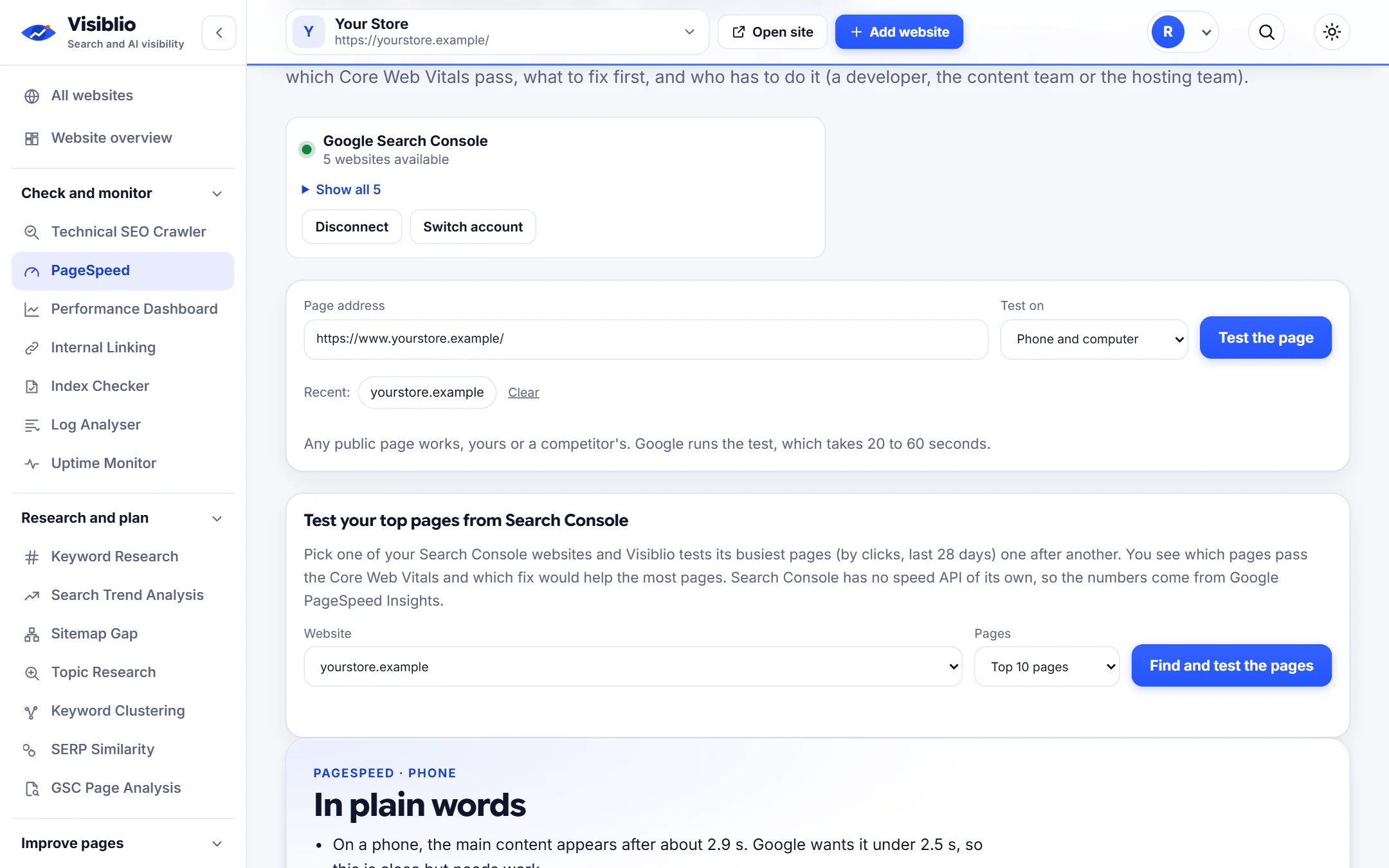Screen dimensions: 1389x868
Task: Open the Your Store website selector
Action: [497, 32]
